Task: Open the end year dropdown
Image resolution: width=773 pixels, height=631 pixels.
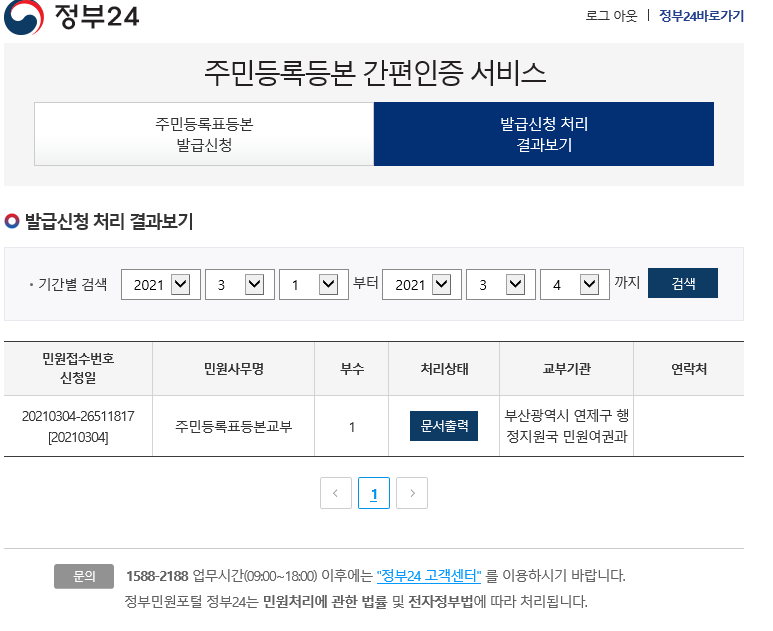Action: click(422, 284)
